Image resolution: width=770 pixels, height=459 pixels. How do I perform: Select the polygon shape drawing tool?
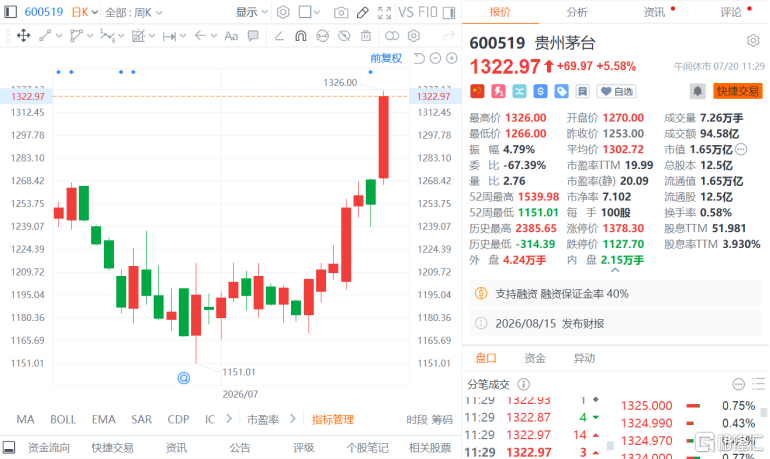(x=76, y=35)
